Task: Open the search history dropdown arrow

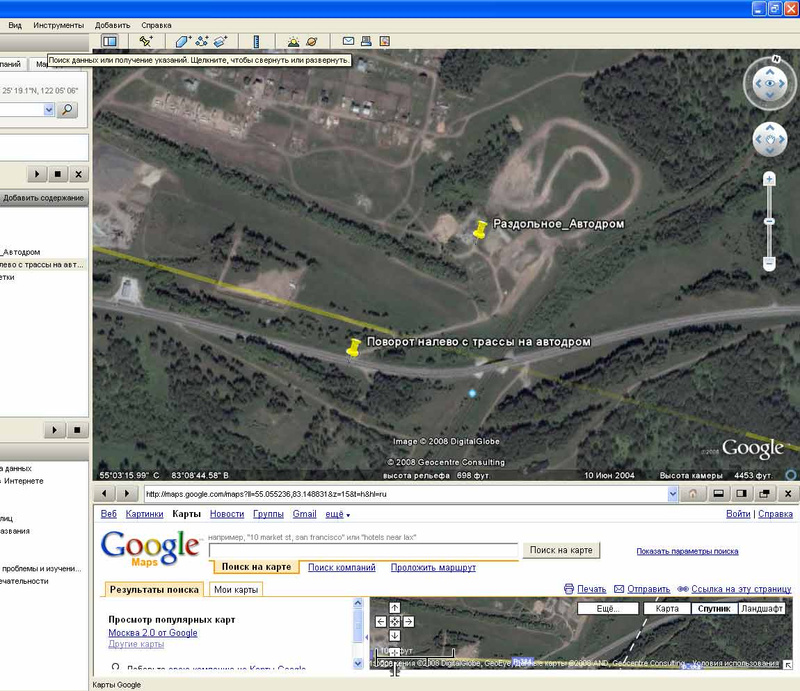Action: (x=48, y=110)
